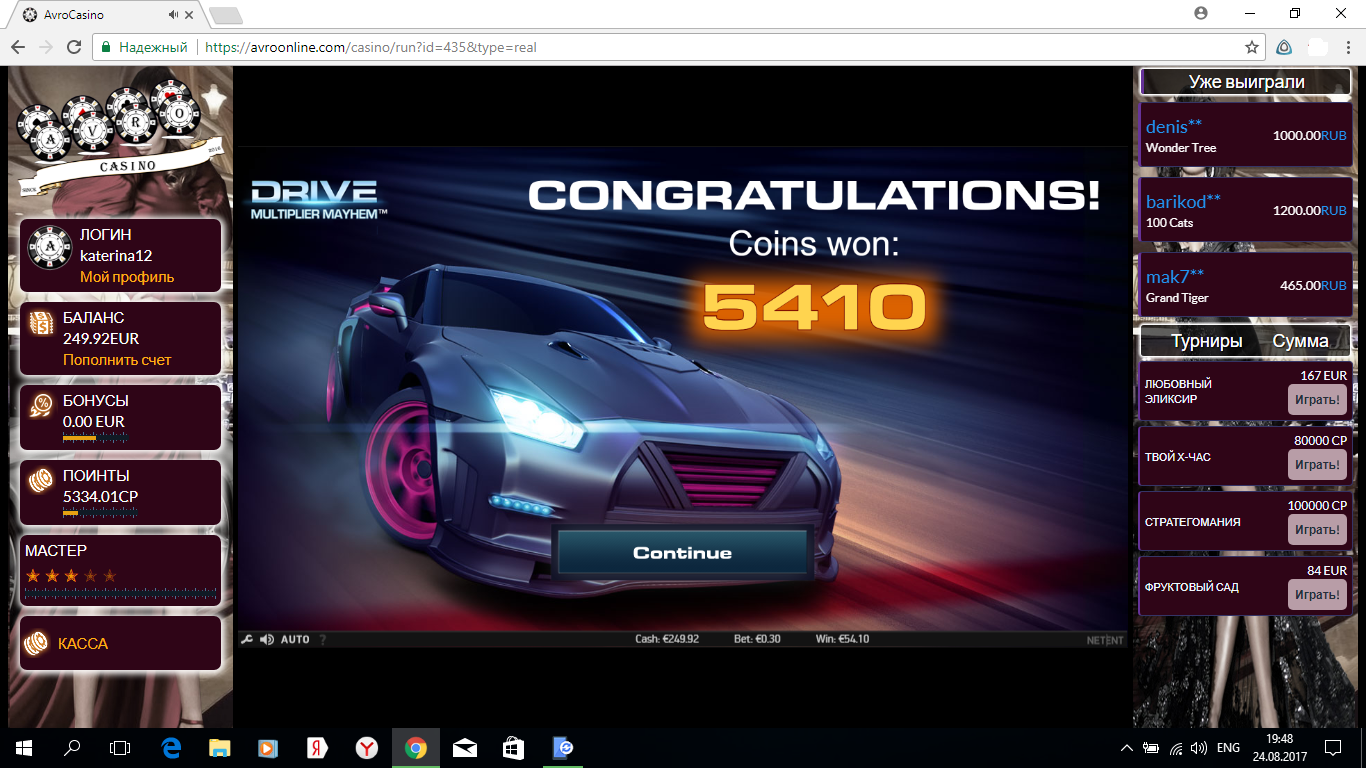Click the speaker sound icon in game bar
Viewport: 1366px width, 768px height.
point(266,639)
